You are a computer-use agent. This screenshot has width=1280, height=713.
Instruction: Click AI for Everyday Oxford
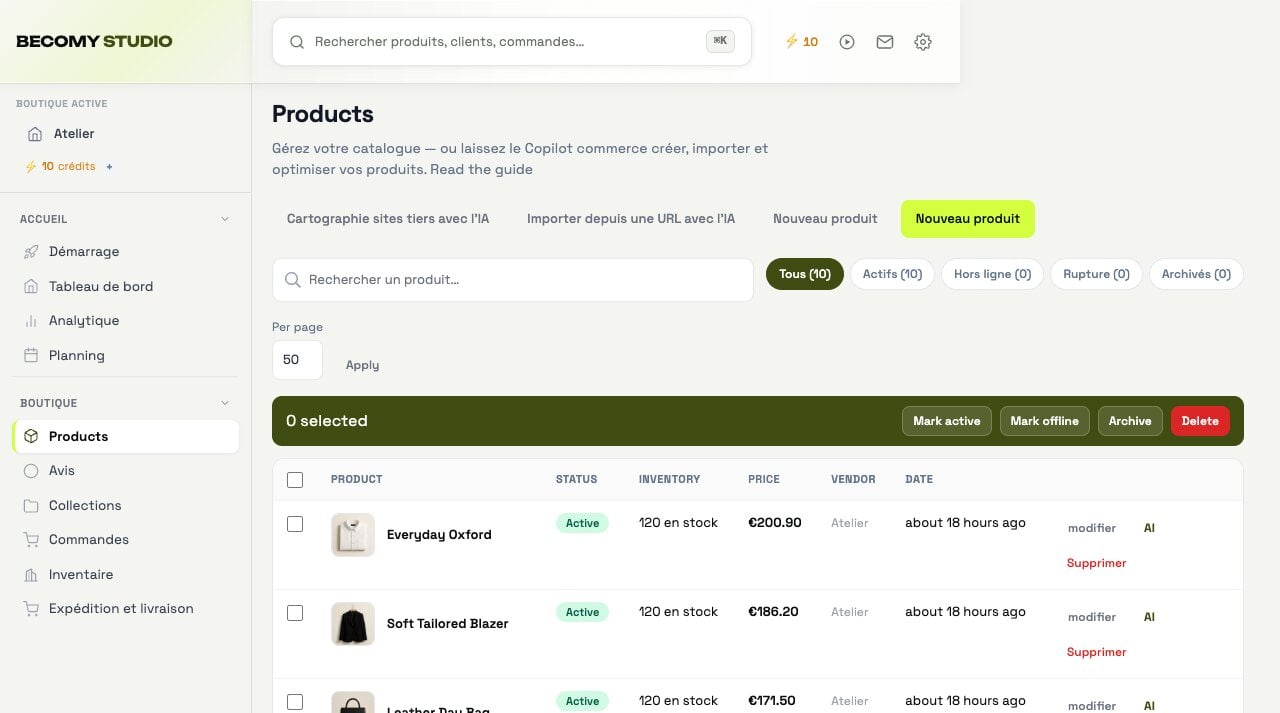click(1149, 528)
